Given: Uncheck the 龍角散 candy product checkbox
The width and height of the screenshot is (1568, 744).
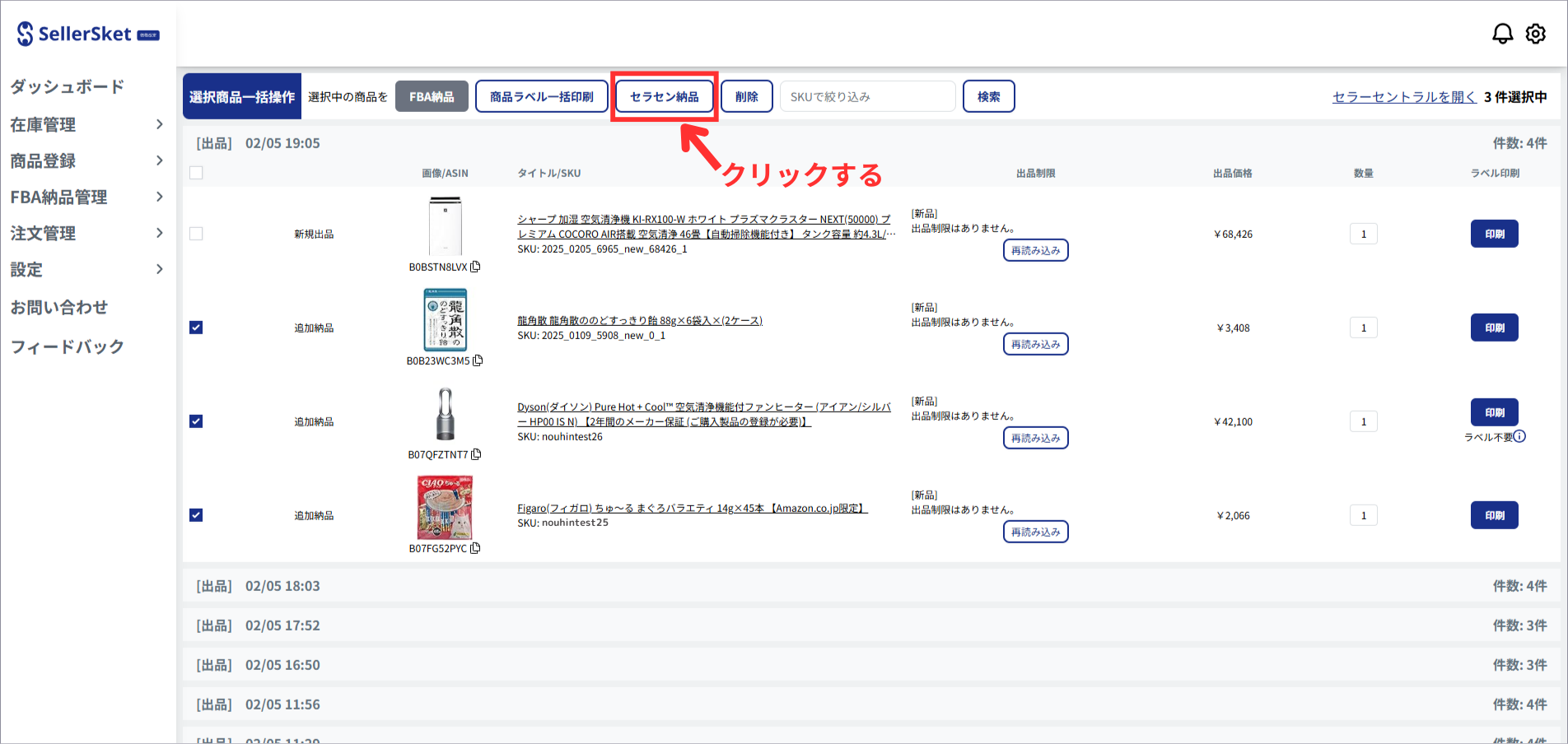Looking at the screenshot, I should pos(196,328).
